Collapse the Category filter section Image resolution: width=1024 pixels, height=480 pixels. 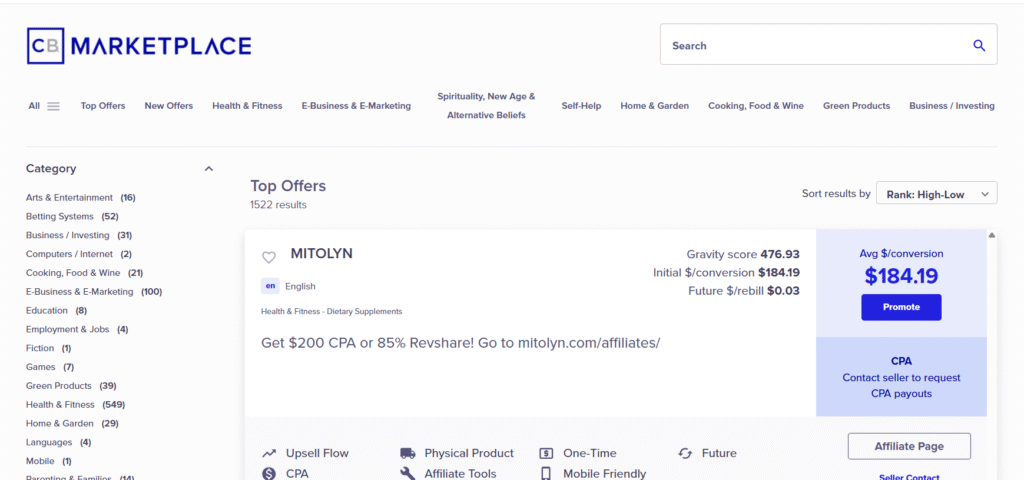point(209,168)
